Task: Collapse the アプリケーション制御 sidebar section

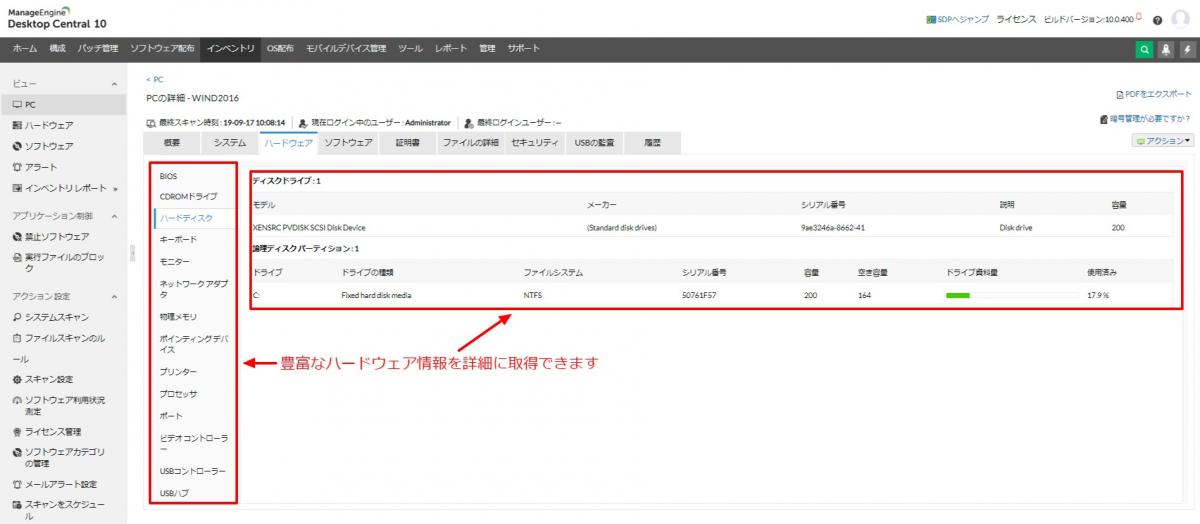Action: (114, 216)
